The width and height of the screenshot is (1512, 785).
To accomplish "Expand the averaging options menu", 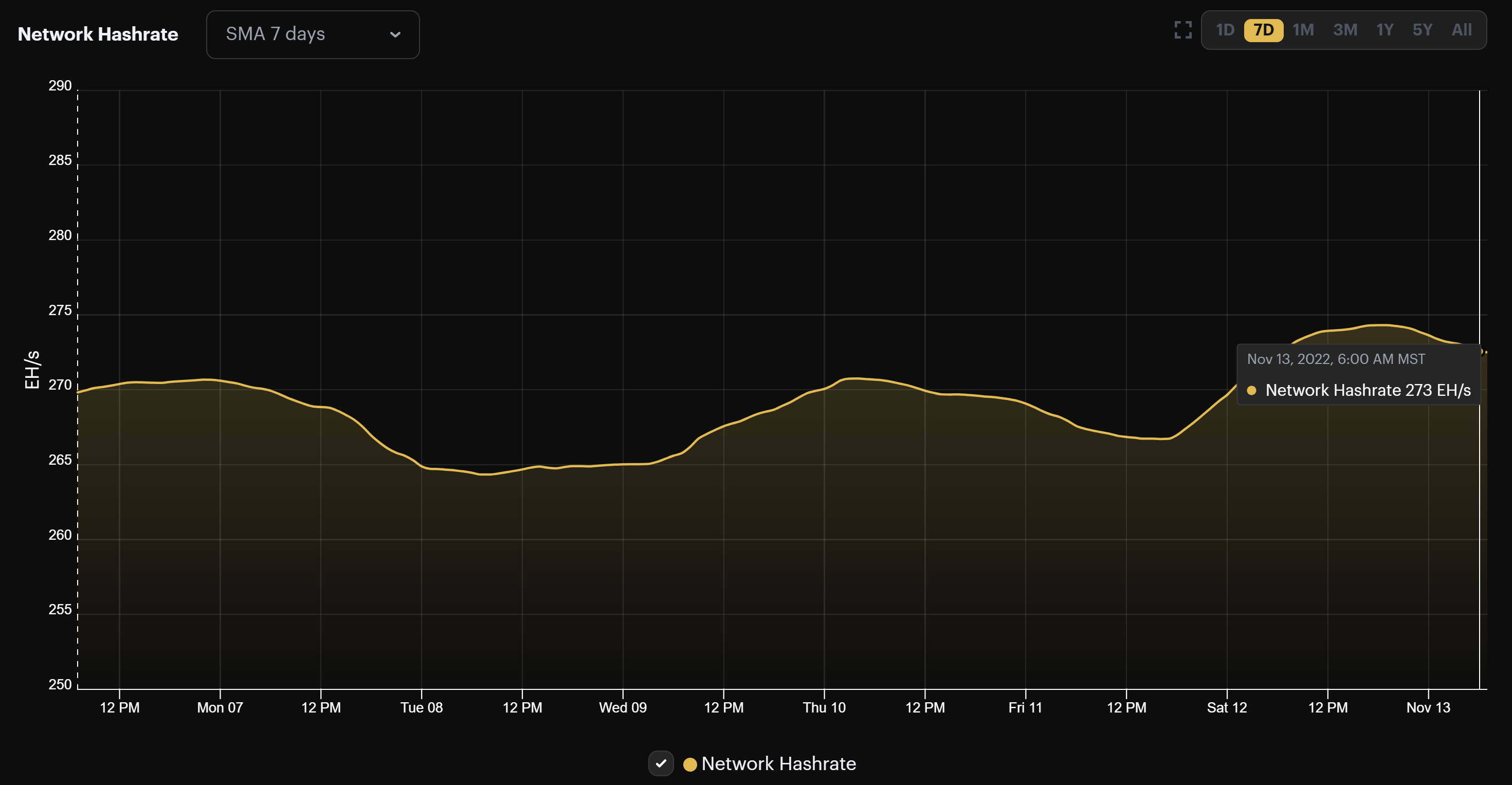I will pyautogui.click(x=313, y=34).
